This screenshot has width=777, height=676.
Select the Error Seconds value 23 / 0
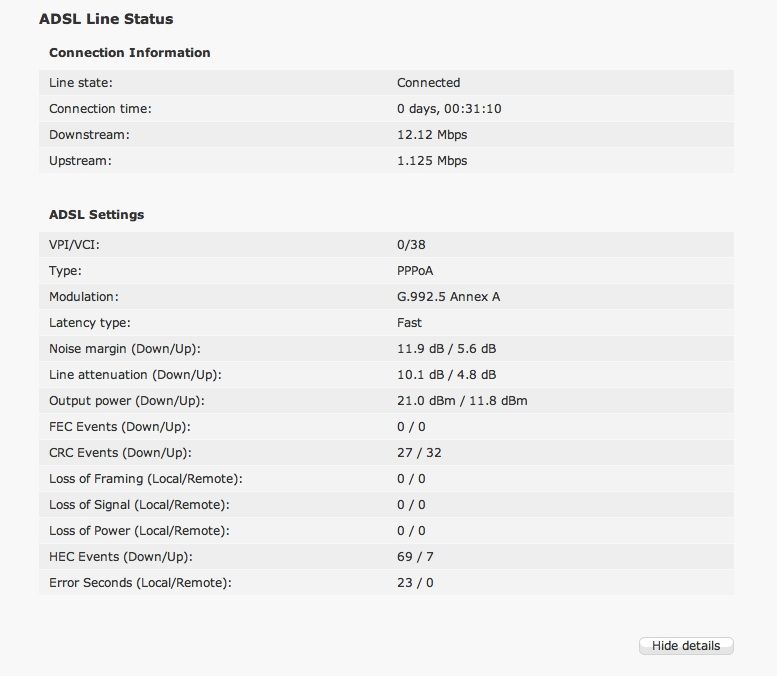coord(415,583)
